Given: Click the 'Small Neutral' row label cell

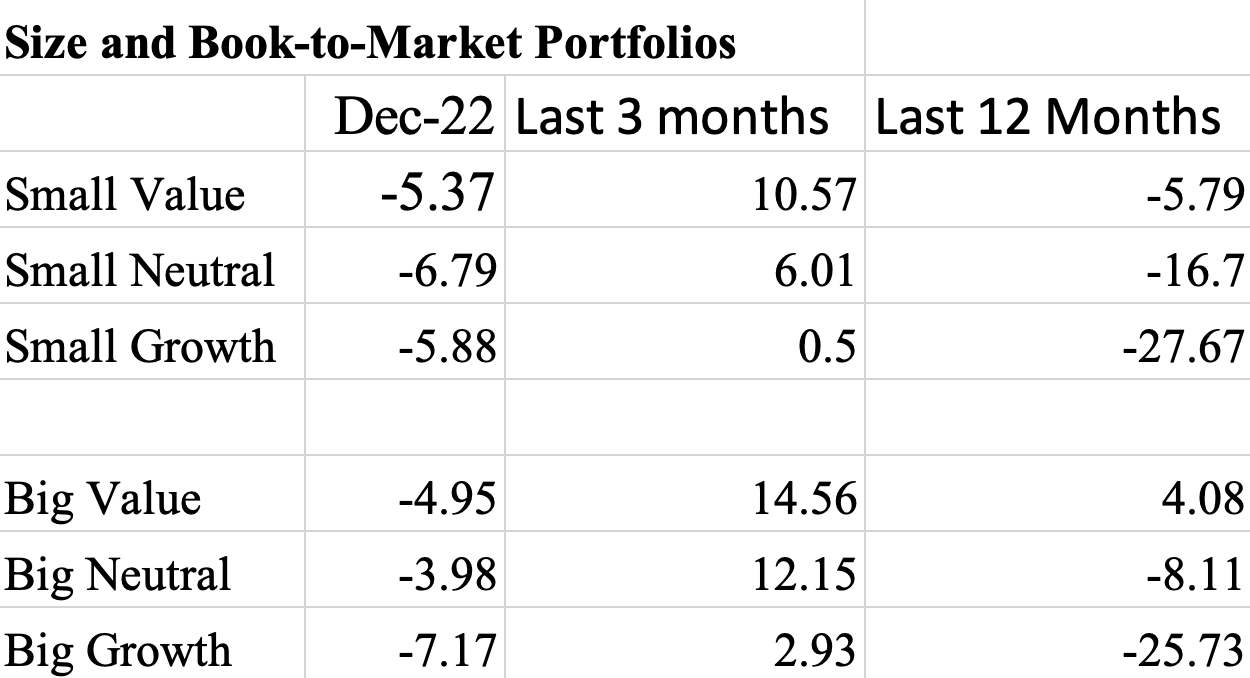Looking at the screenshot, I should 140,270.
